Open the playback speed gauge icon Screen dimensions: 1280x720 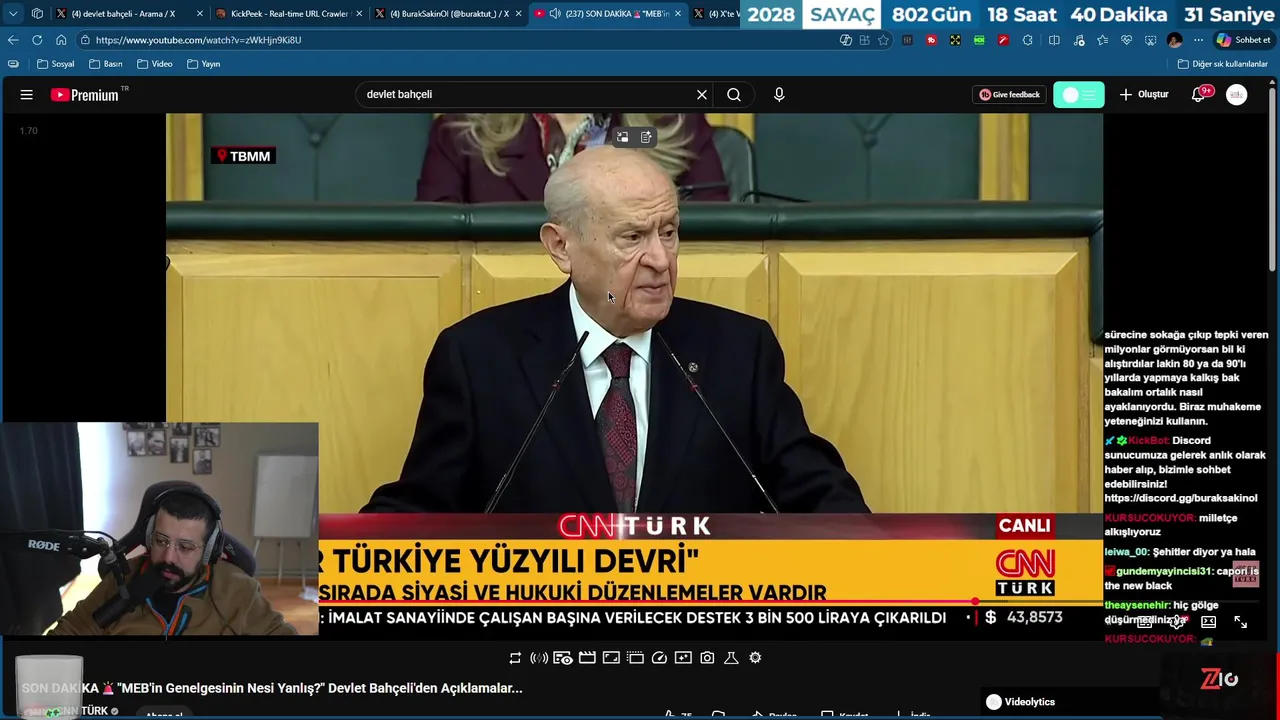[x=659, y=658]
